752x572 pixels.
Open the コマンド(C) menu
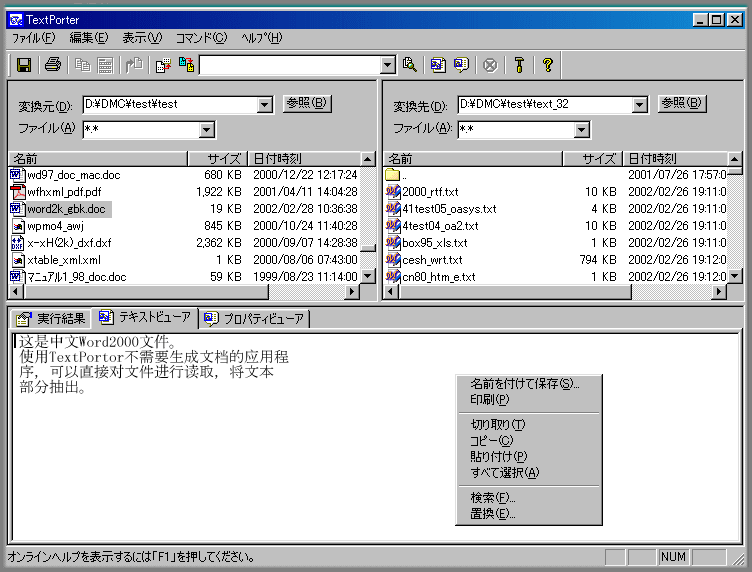[x=201, y=38]
